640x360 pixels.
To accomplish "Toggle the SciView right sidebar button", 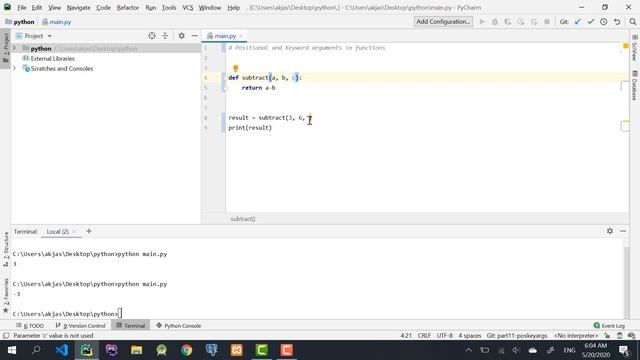I will pyautogui.click(x=634, y=48).
